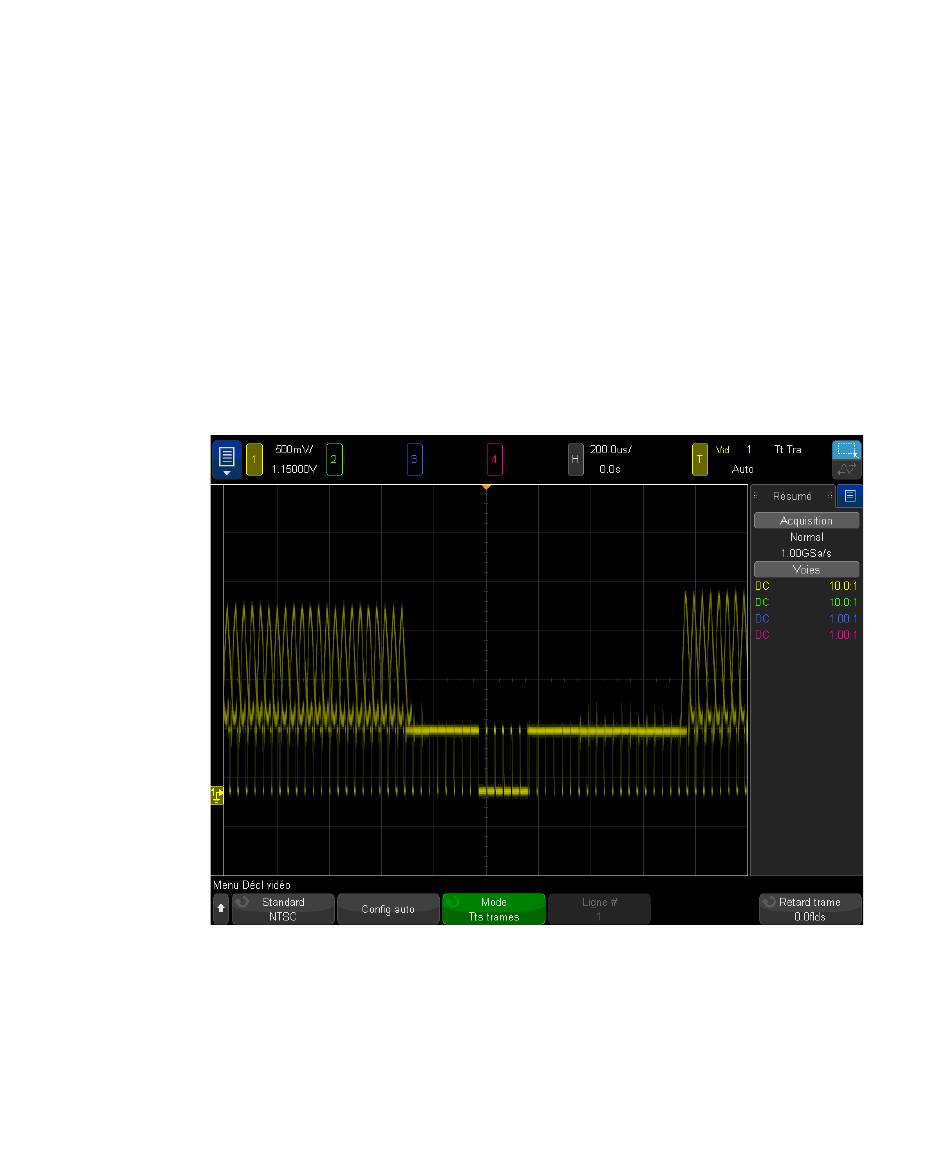Screen dimensions: 950x1165
Task: Click the Menu Décl vidéo title
Action: [x=252, y=885]
